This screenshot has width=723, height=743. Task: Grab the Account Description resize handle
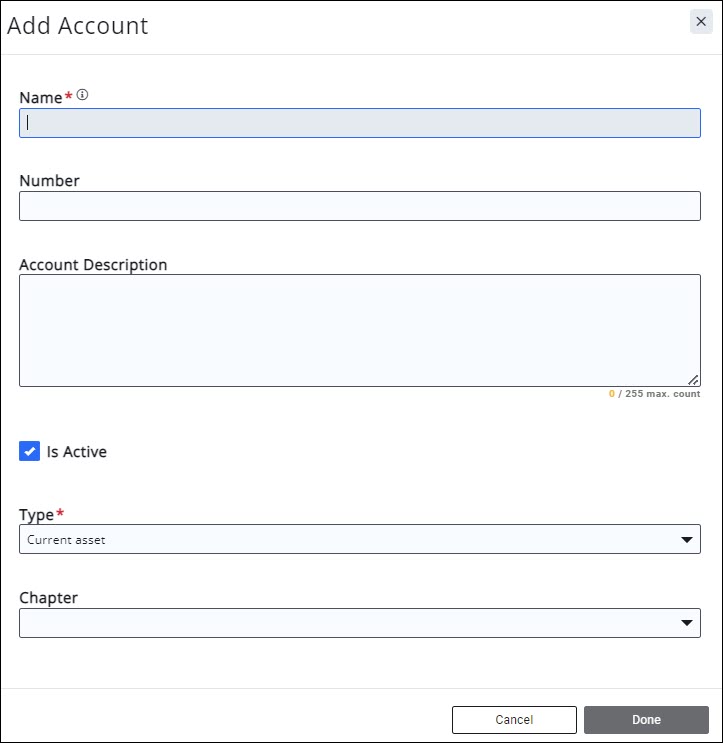click(693, 380)
